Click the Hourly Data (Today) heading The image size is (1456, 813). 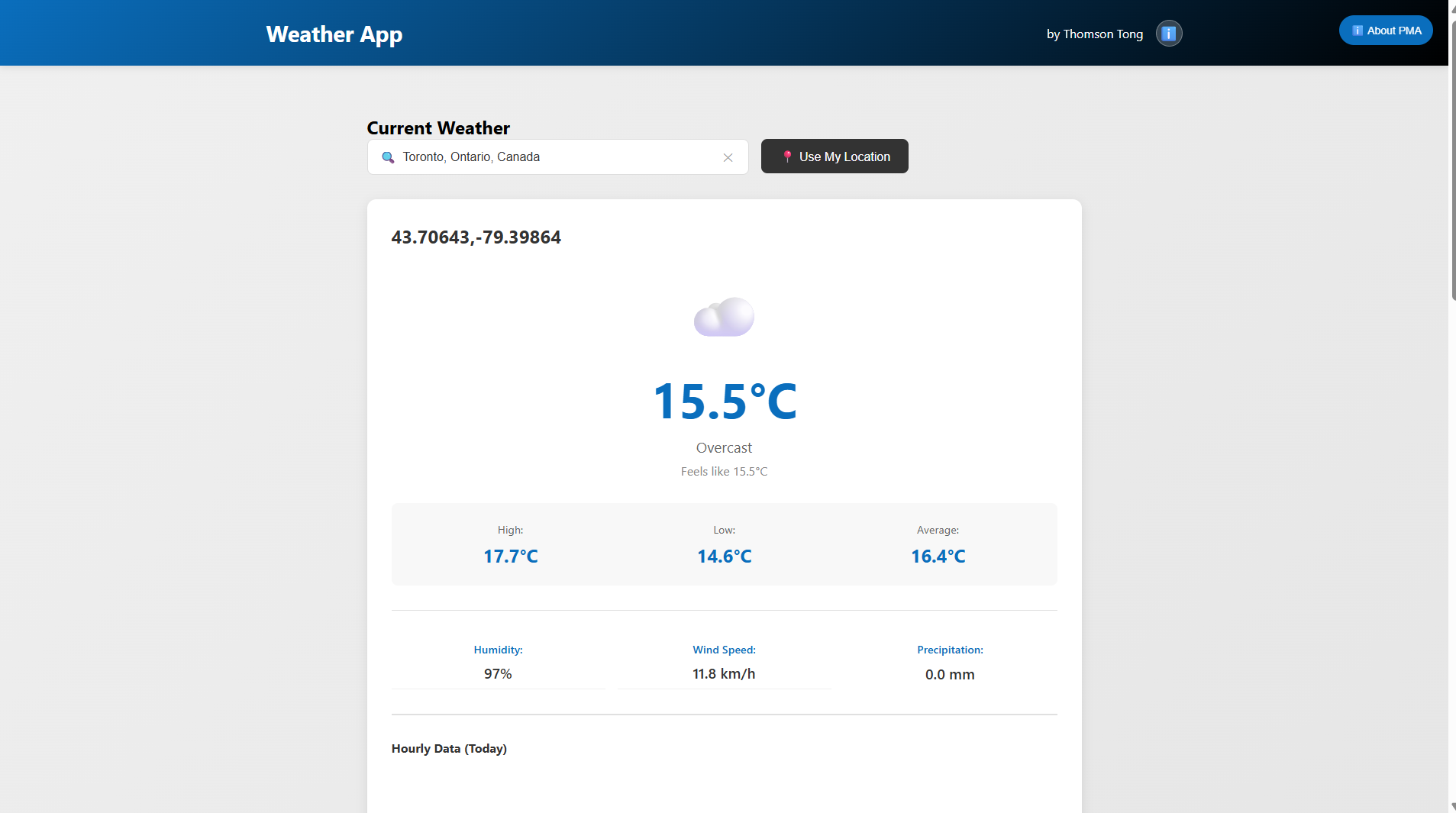[x=449, y=749]
